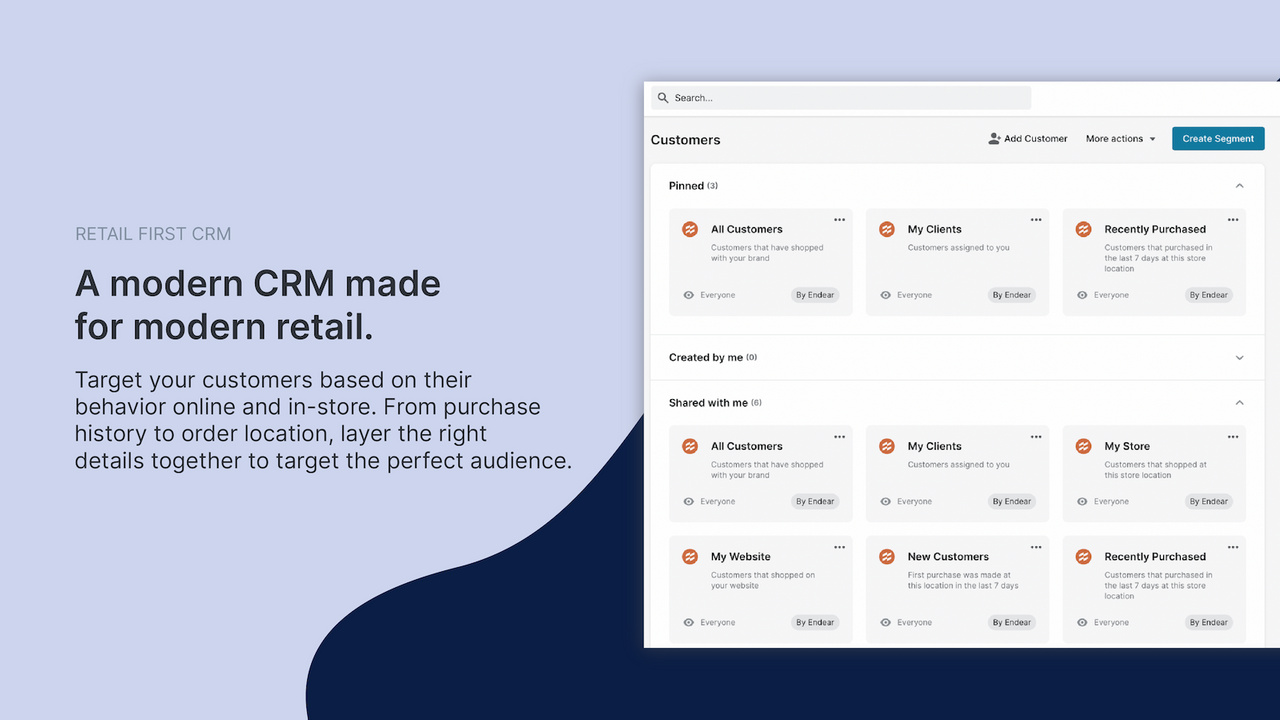1280x720 pixels.
Task: Select the My Clients segment icon under Pinned
Action: point(886,229)
